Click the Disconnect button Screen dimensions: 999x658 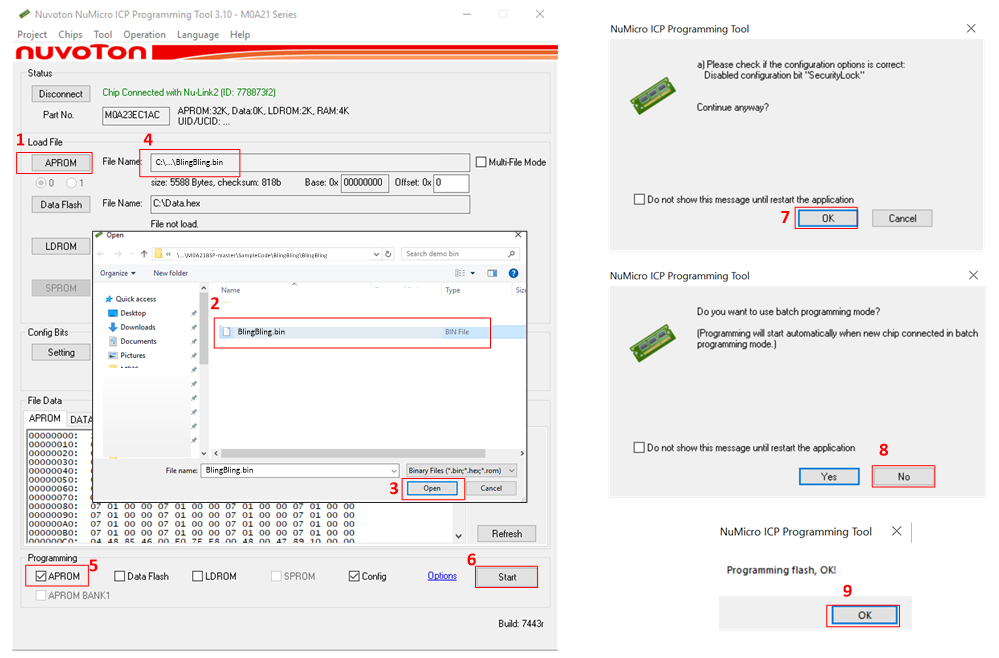61,94
